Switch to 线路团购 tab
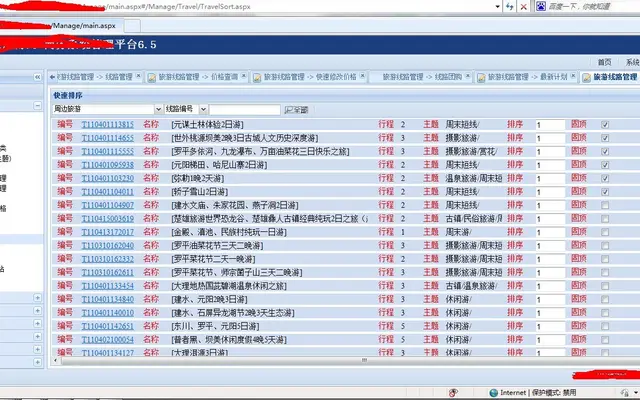This screenshot has height=400, width=640. pos(422,77)
